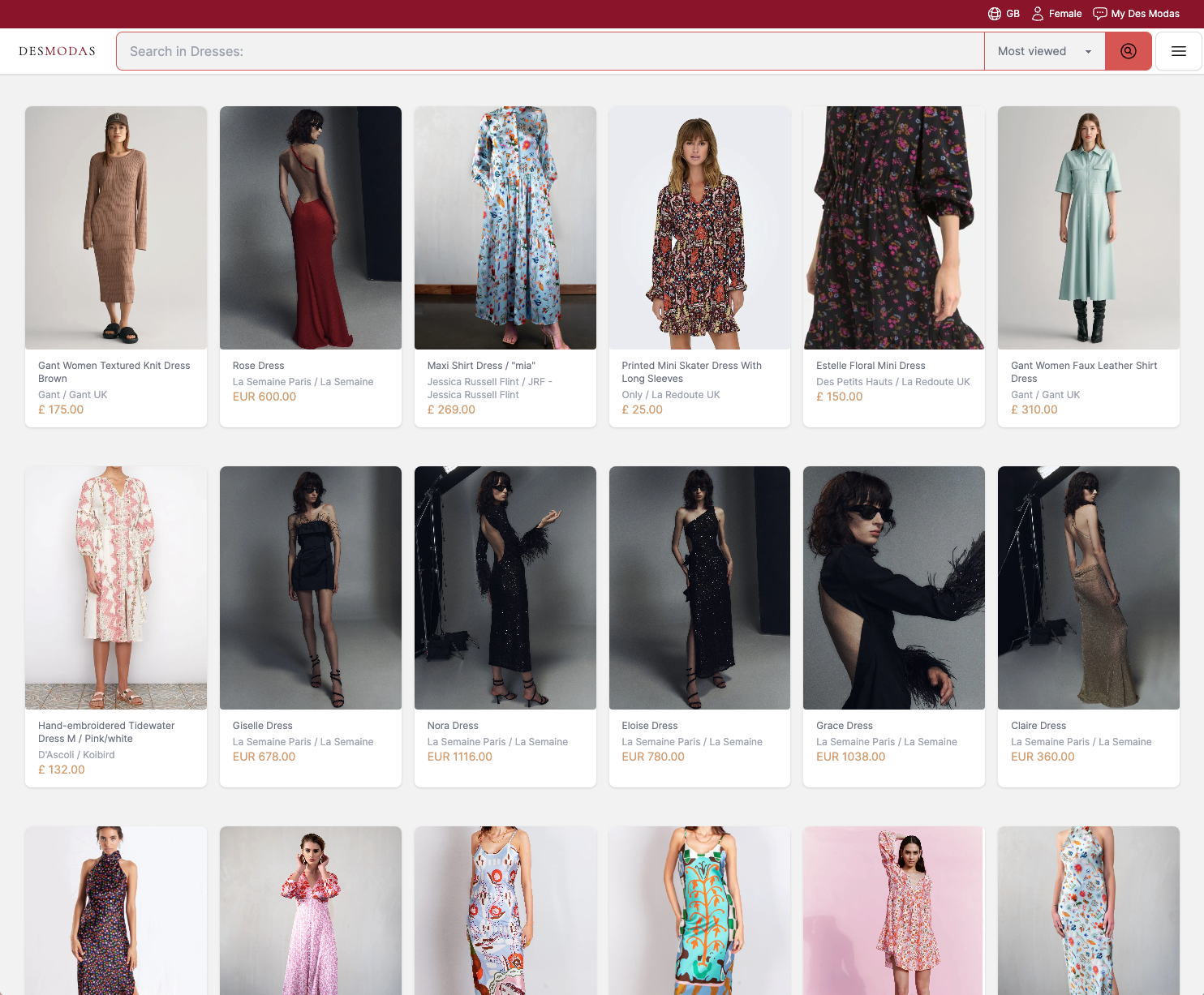Click Gant Women Textured Knit Dress title
Screen dimensions: 1204x995
114,372
